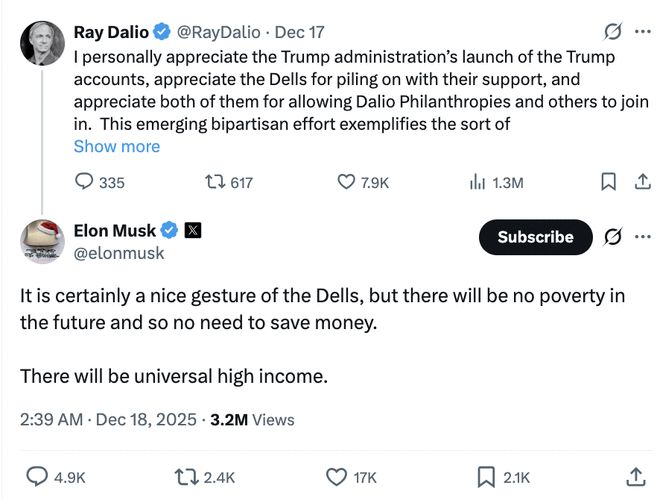View analytics on Ray Dalio's post

coord(477,182)
